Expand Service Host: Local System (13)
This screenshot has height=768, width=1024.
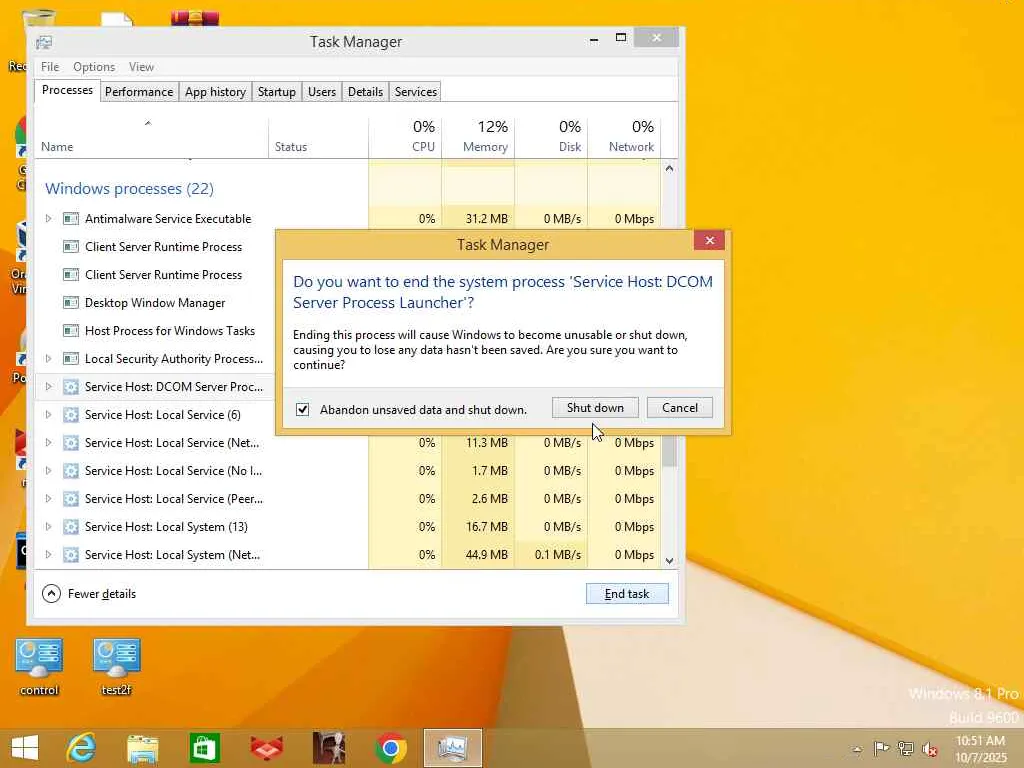(48, 527)
